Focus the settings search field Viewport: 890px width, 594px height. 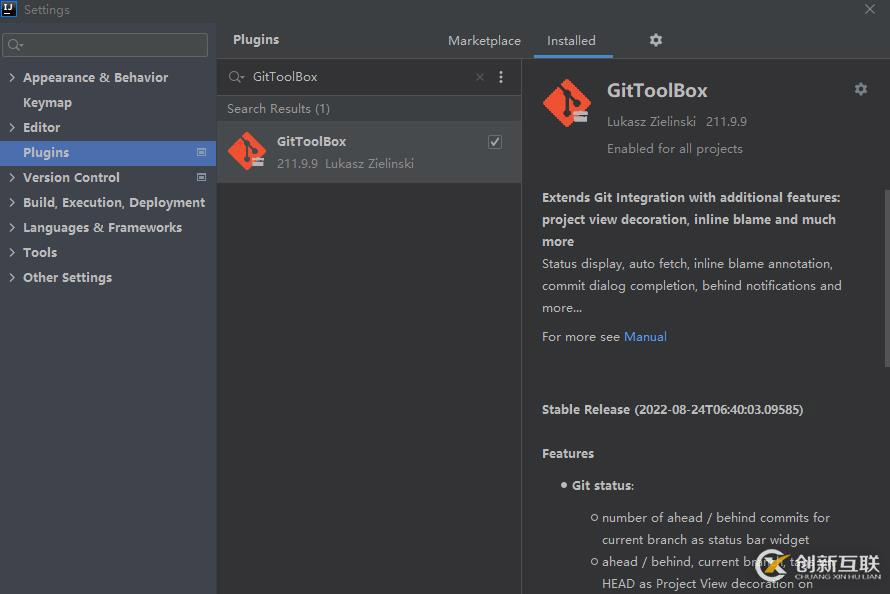coord(105,45)
